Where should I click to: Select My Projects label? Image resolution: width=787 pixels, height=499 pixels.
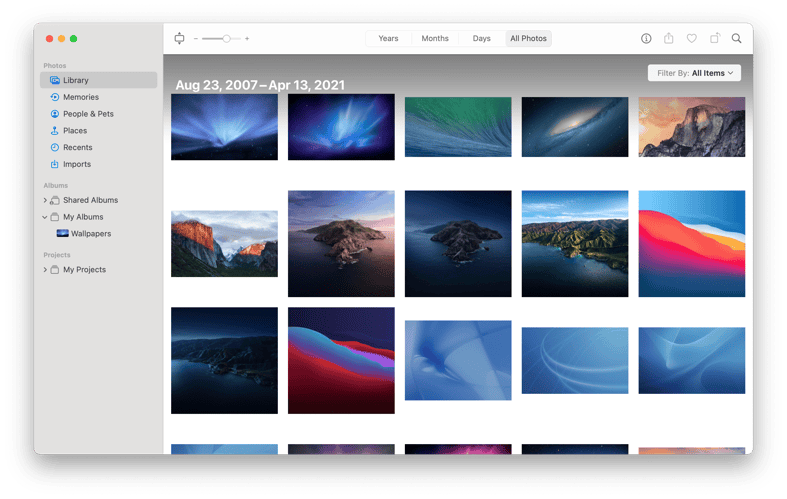tap(84, 270)
